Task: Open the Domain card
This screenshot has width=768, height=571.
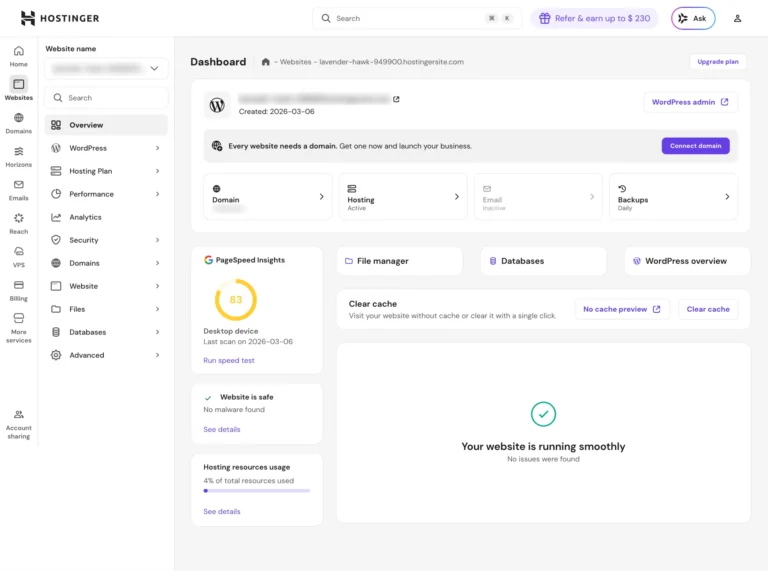Action: coord(268,196)
